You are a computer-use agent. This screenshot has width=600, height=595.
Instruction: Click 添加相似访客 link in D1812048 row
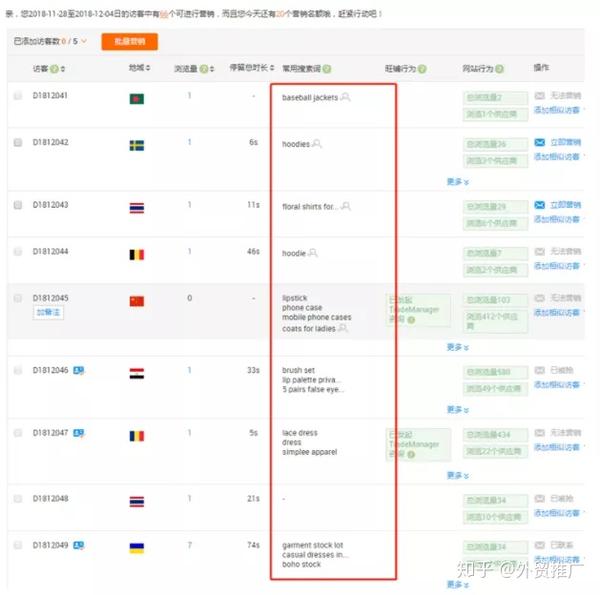click(557, 513)
